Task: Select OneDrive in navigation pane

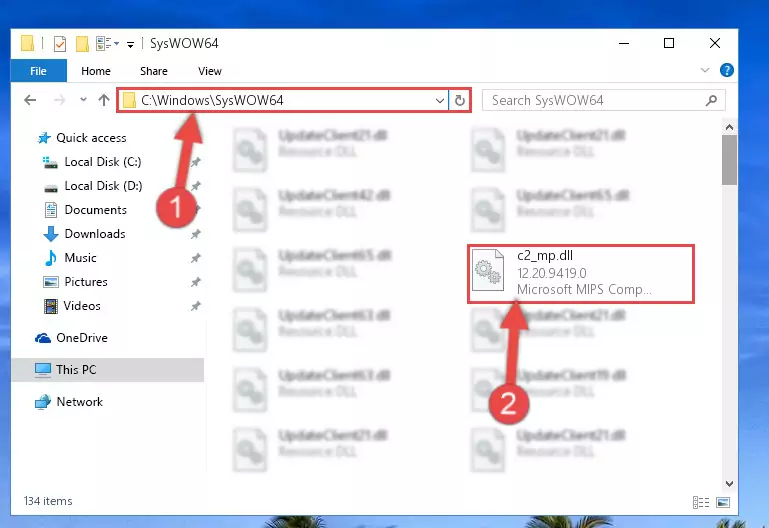Action: [81, 338]
